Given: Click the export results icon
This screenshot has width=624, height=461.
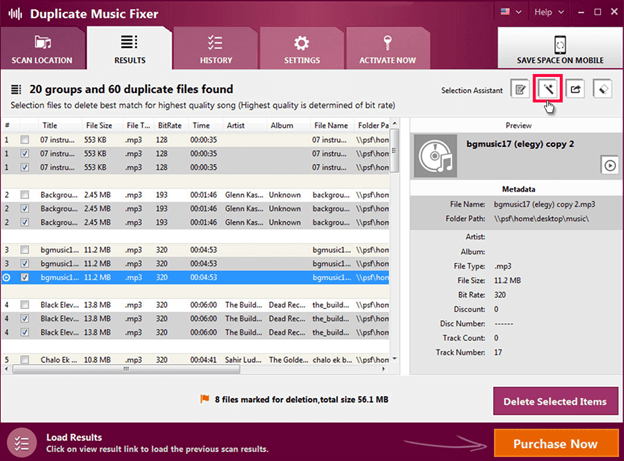Looking at the screenshot, I should (x=575, y=89).
